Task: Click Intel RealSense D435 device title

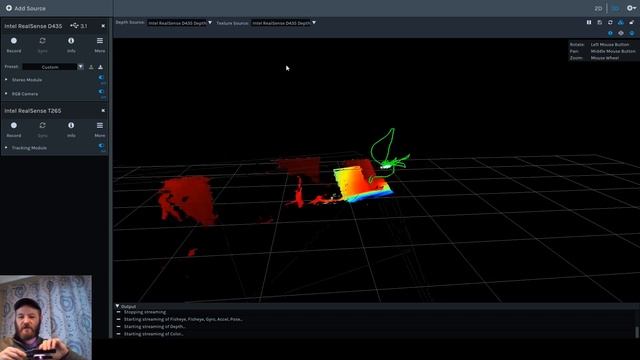Action: coord(33,26)
